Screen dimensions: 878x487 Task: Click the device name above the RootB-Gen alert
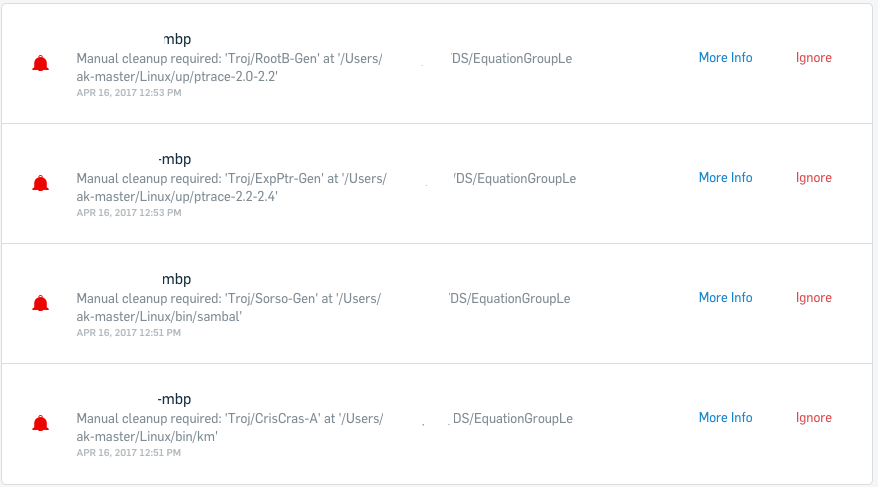tap(177, 39)
